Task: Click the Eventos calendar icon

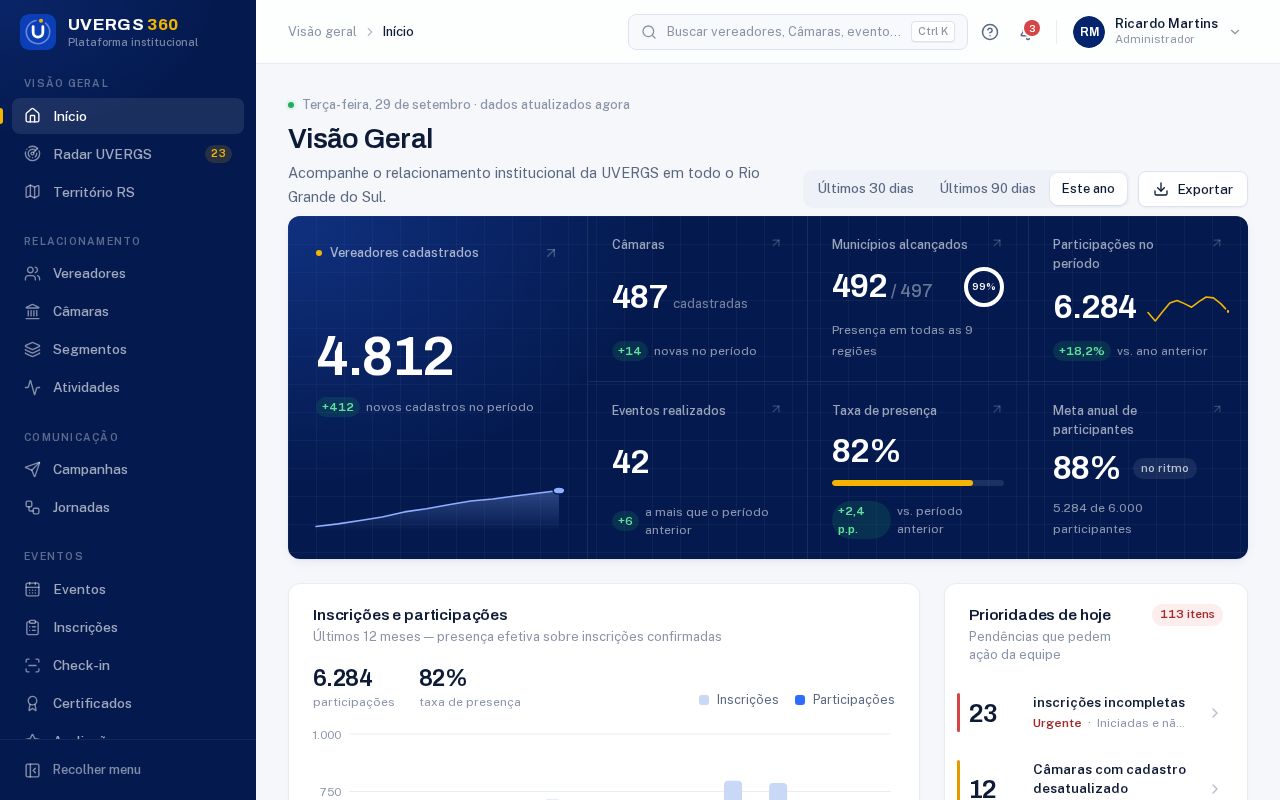Action: 33,589
